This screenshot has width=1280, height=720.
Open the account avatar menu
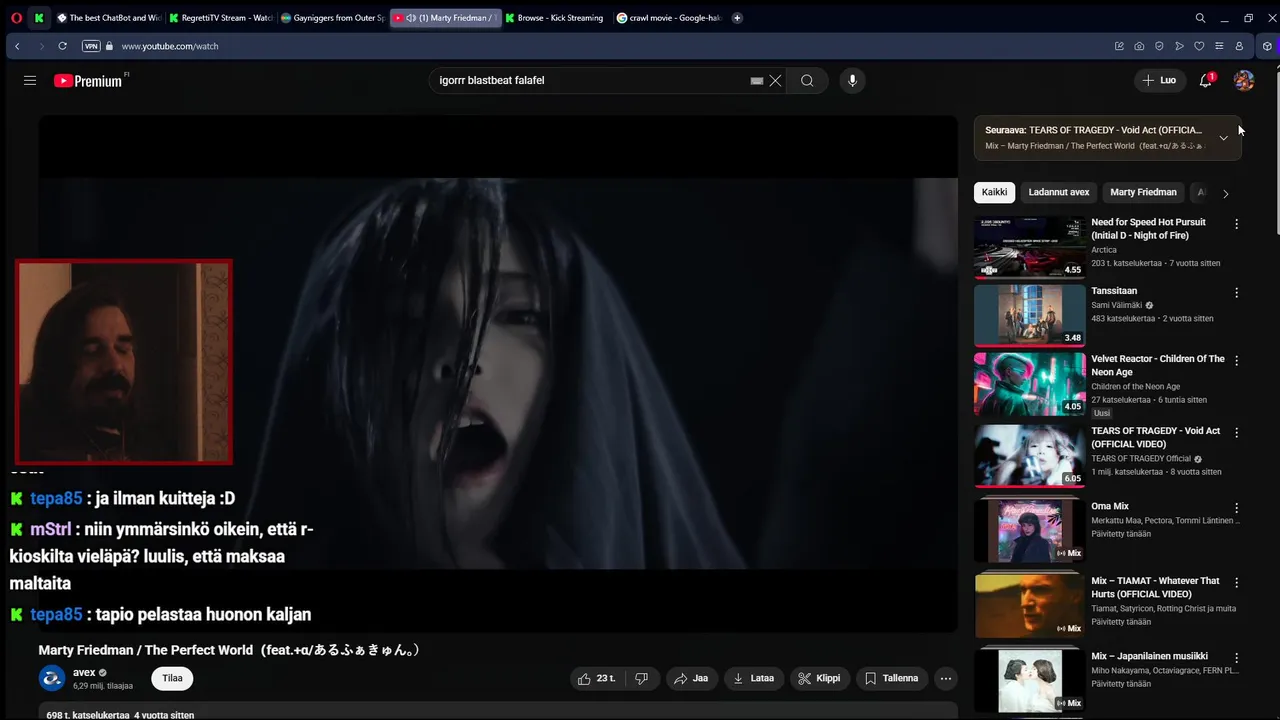coord(1244,80)
